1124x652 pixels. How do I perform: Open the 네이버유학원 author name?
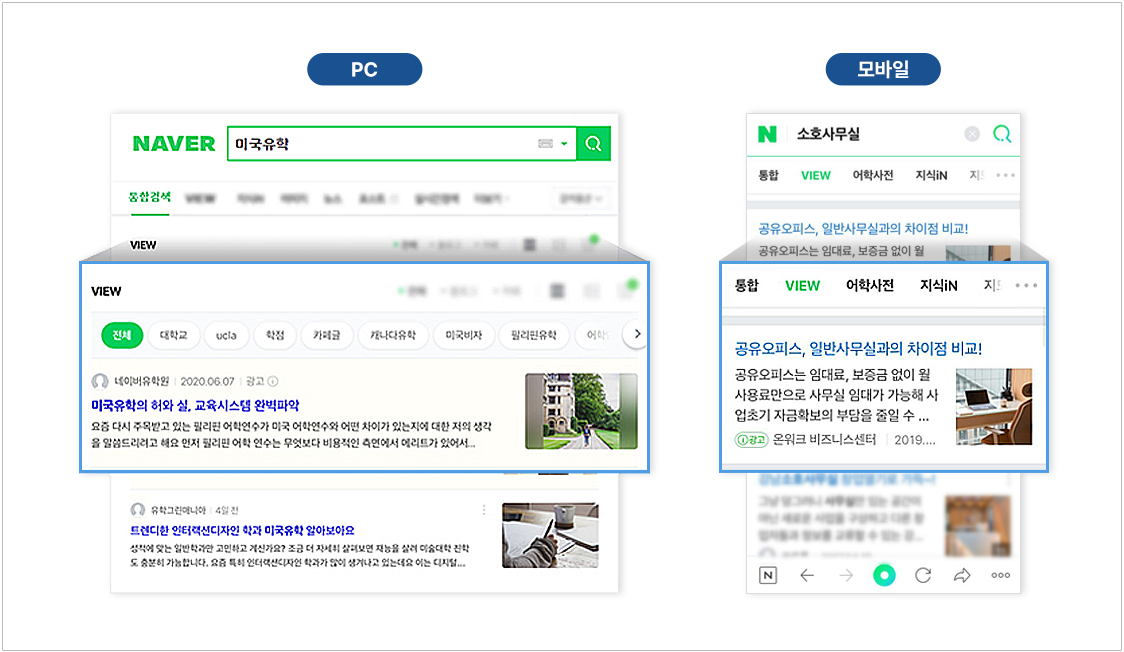click(x=141, y=381)
